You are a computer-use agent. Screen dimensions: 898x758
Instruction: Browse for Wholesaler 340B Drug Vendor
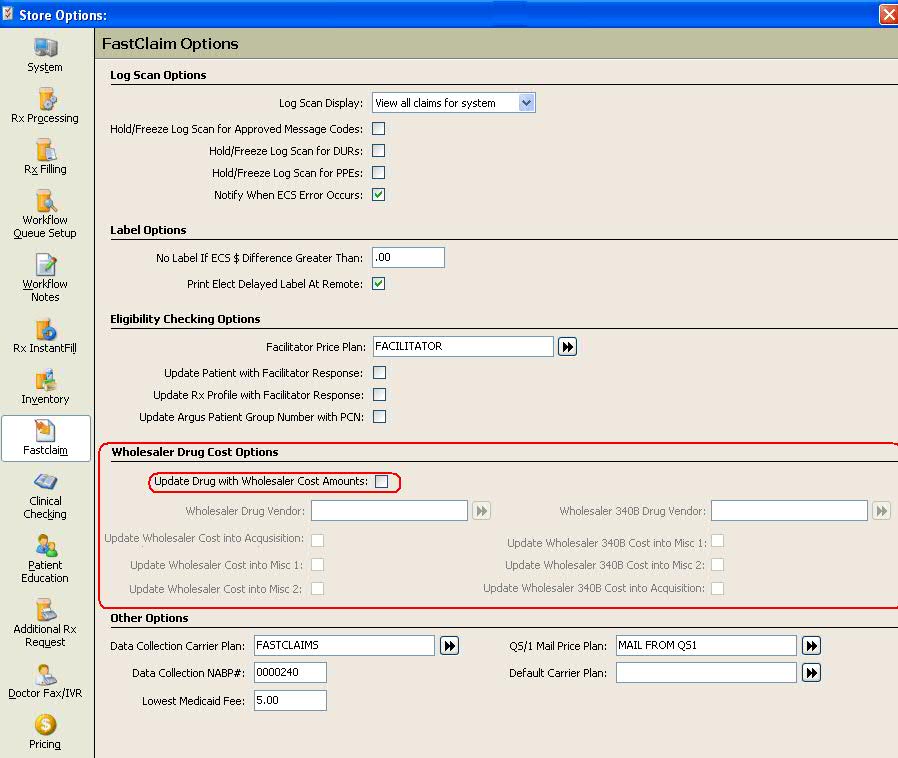pos(881,511)
